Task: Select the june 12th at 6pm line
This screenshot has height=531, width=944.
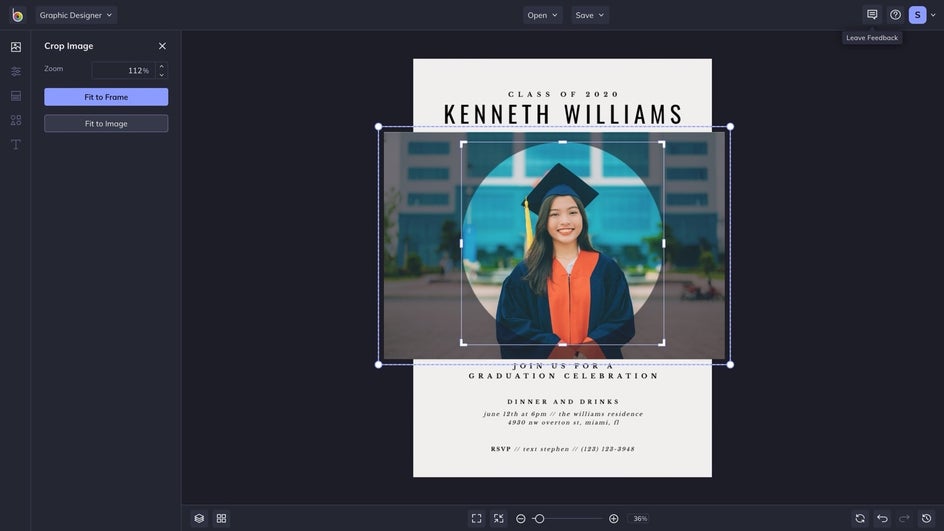Action: tap(563, 414)
